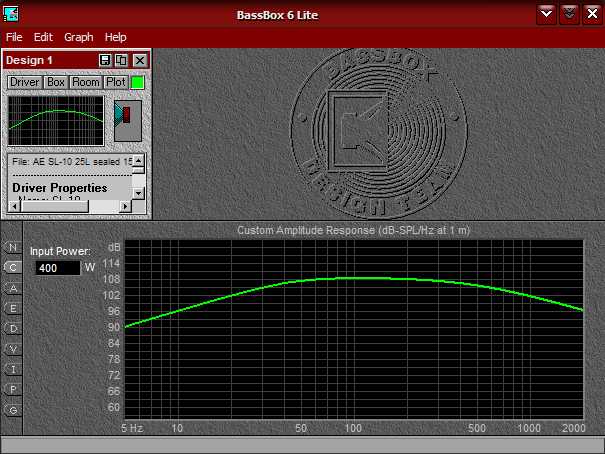
Task: Click the single down-arrow title bar button
Action: pyautogui.click(x=546, y=15)
